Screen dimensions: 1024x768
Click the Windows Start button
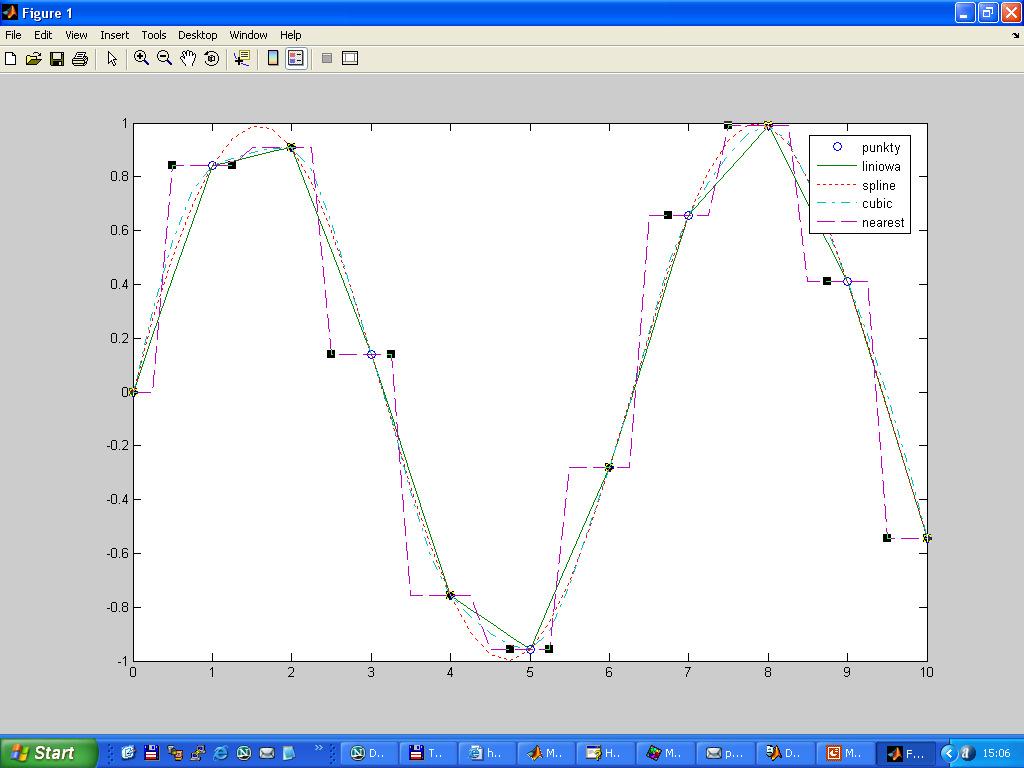coord(48,753)
